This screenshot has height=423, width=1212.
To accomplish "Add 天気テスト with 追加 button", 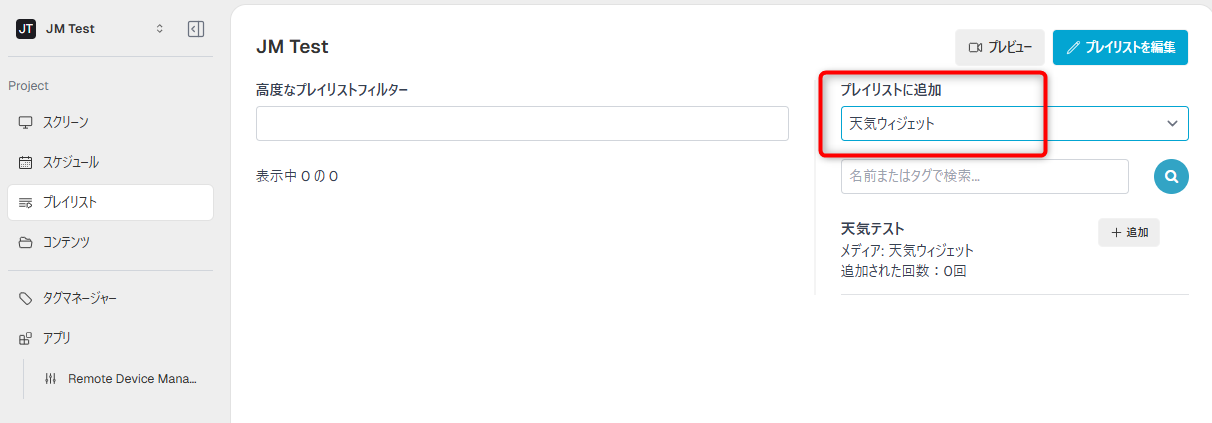I will click(x=1129, y=232).
